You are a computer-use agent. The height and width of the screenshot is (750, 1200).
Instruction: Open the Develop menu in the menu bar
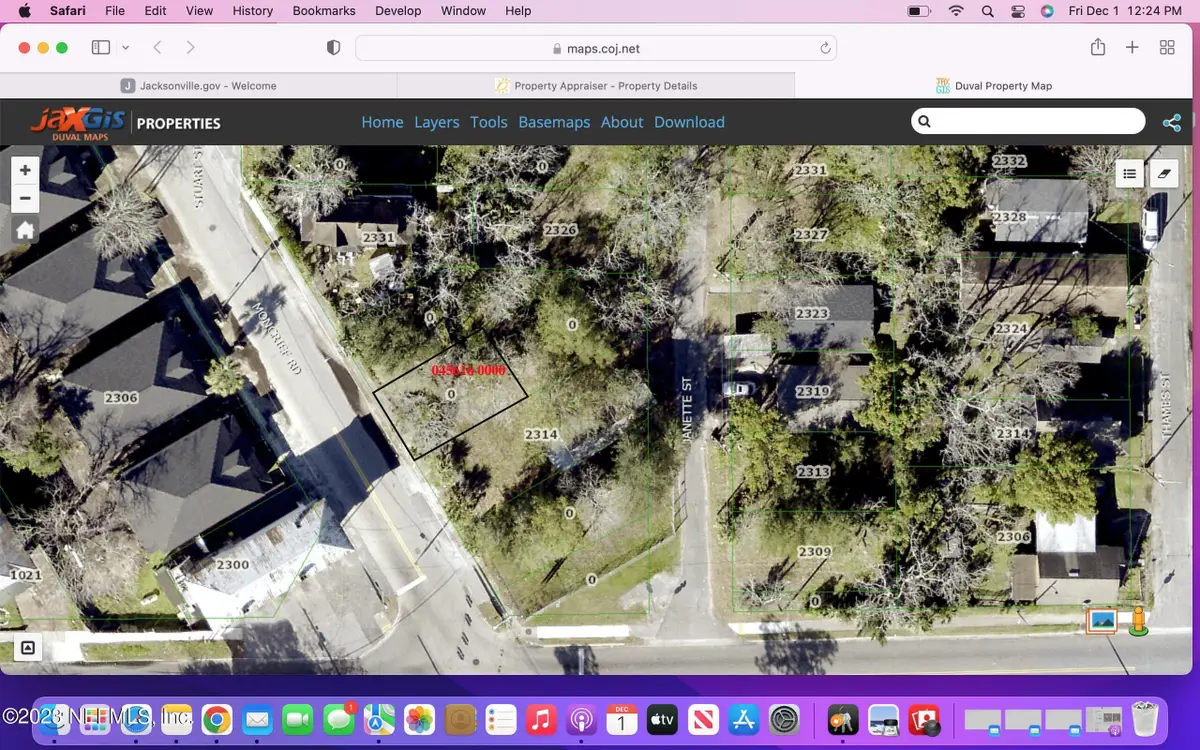coord(398,11)
